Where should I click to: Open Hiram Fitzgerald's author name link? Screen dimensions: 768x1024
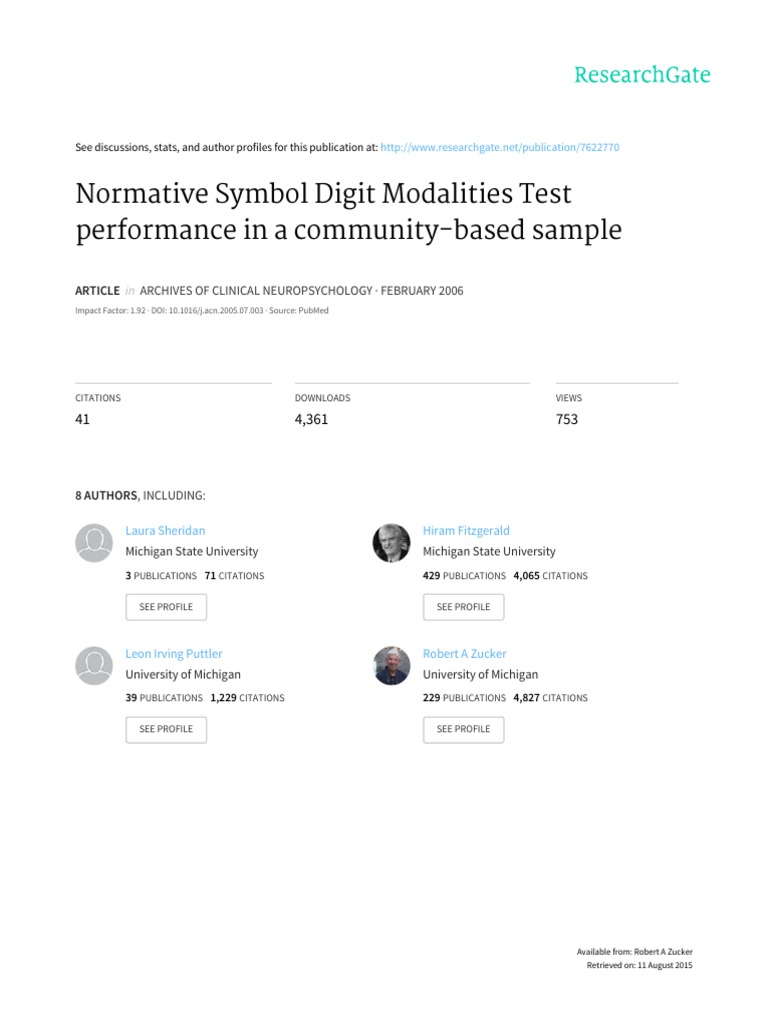coord(466,531)
